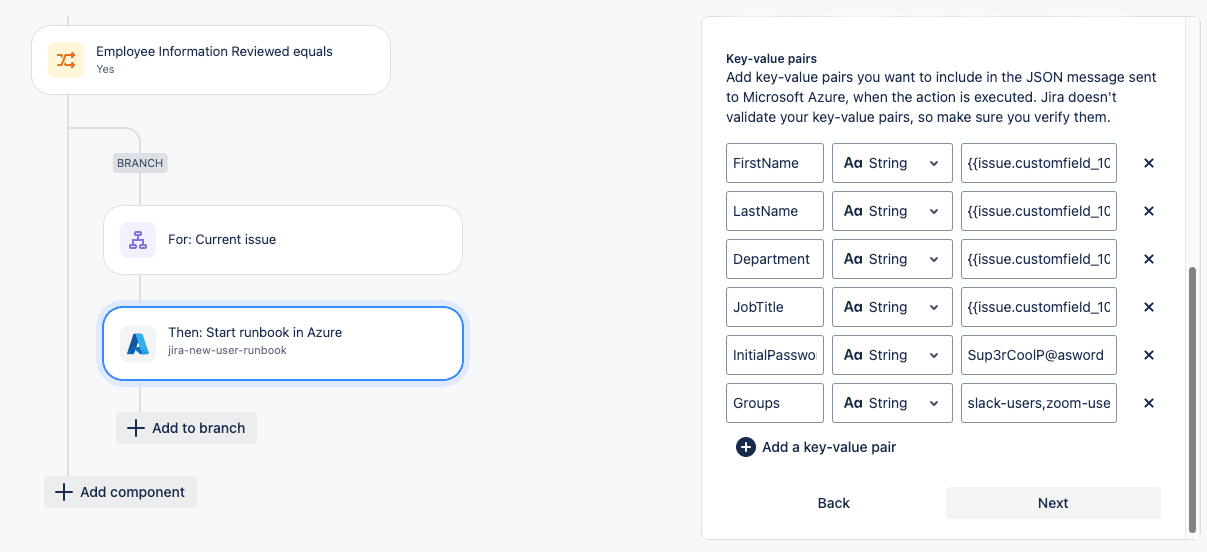Click the InitialPassword key field
Screen dimensions: 1207x552
pos(775,355)
